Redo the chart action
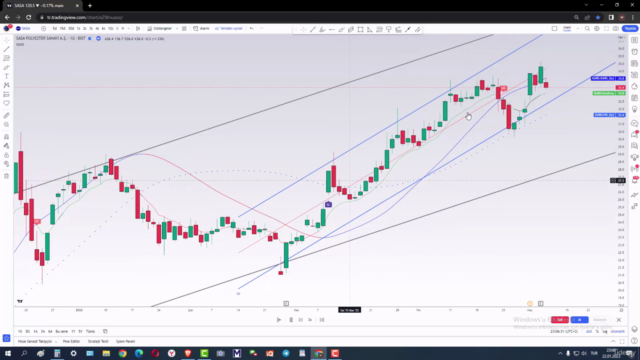 click(261, 29)
